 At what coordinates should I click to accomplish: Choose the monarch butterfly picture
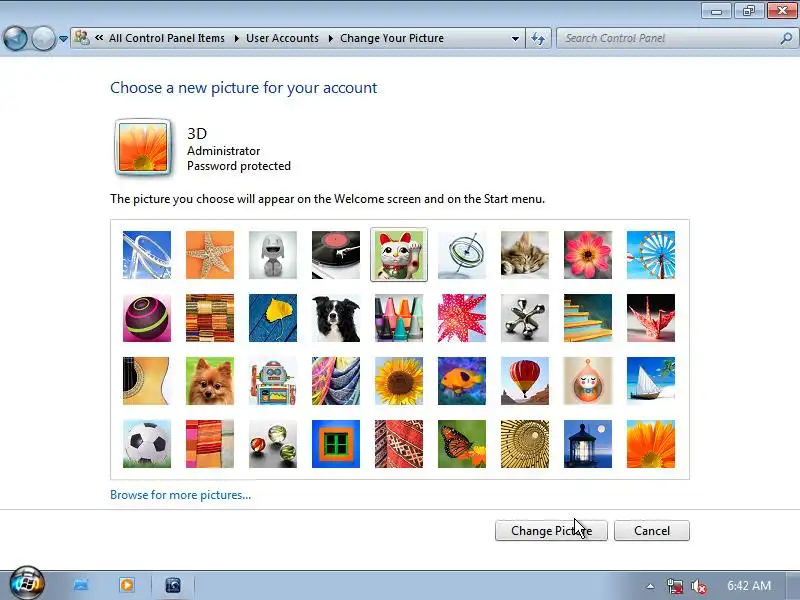tap(462, 444)
